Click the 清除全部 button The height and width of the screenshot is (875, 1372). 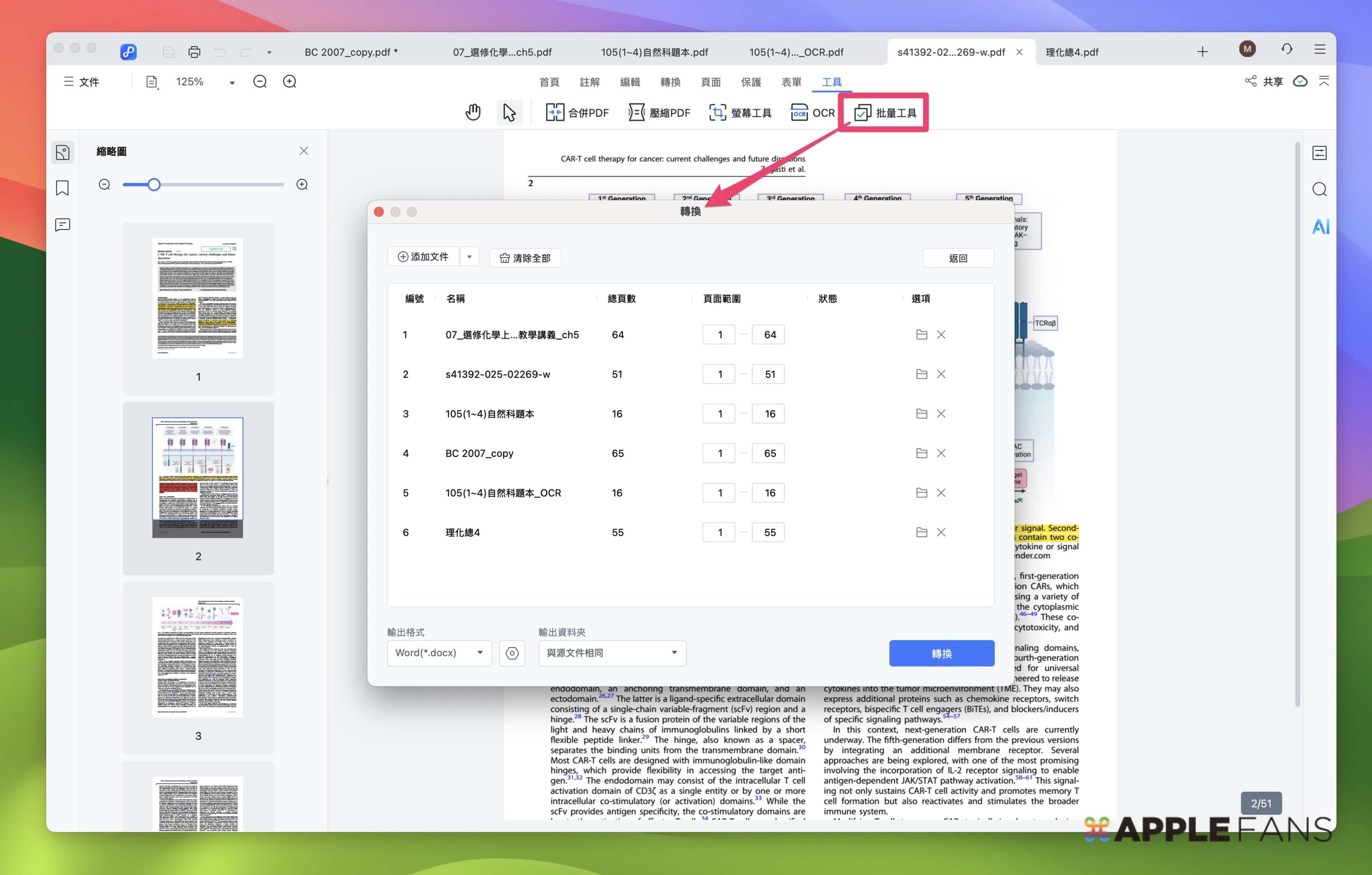pos(525,257)
